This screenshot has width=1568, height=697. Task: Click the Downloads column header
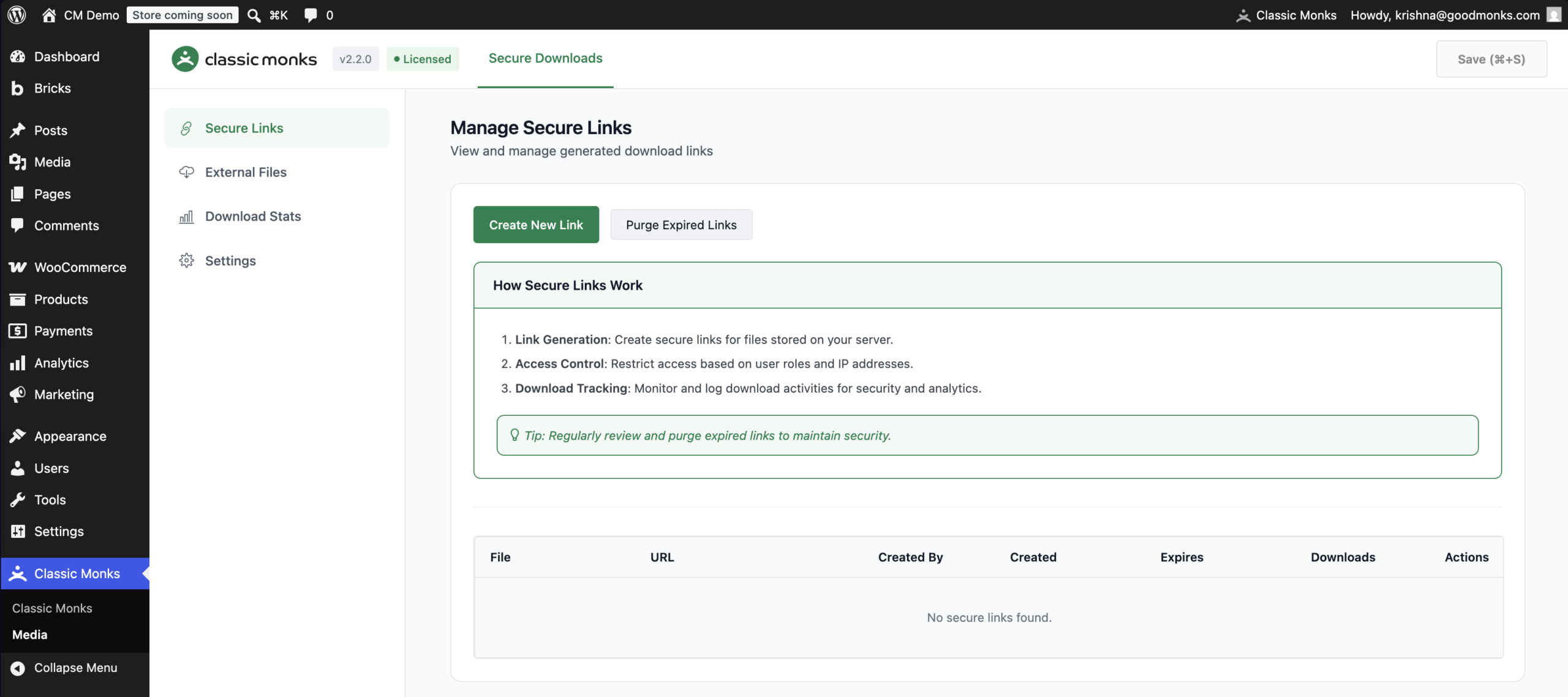point(1343,557)
